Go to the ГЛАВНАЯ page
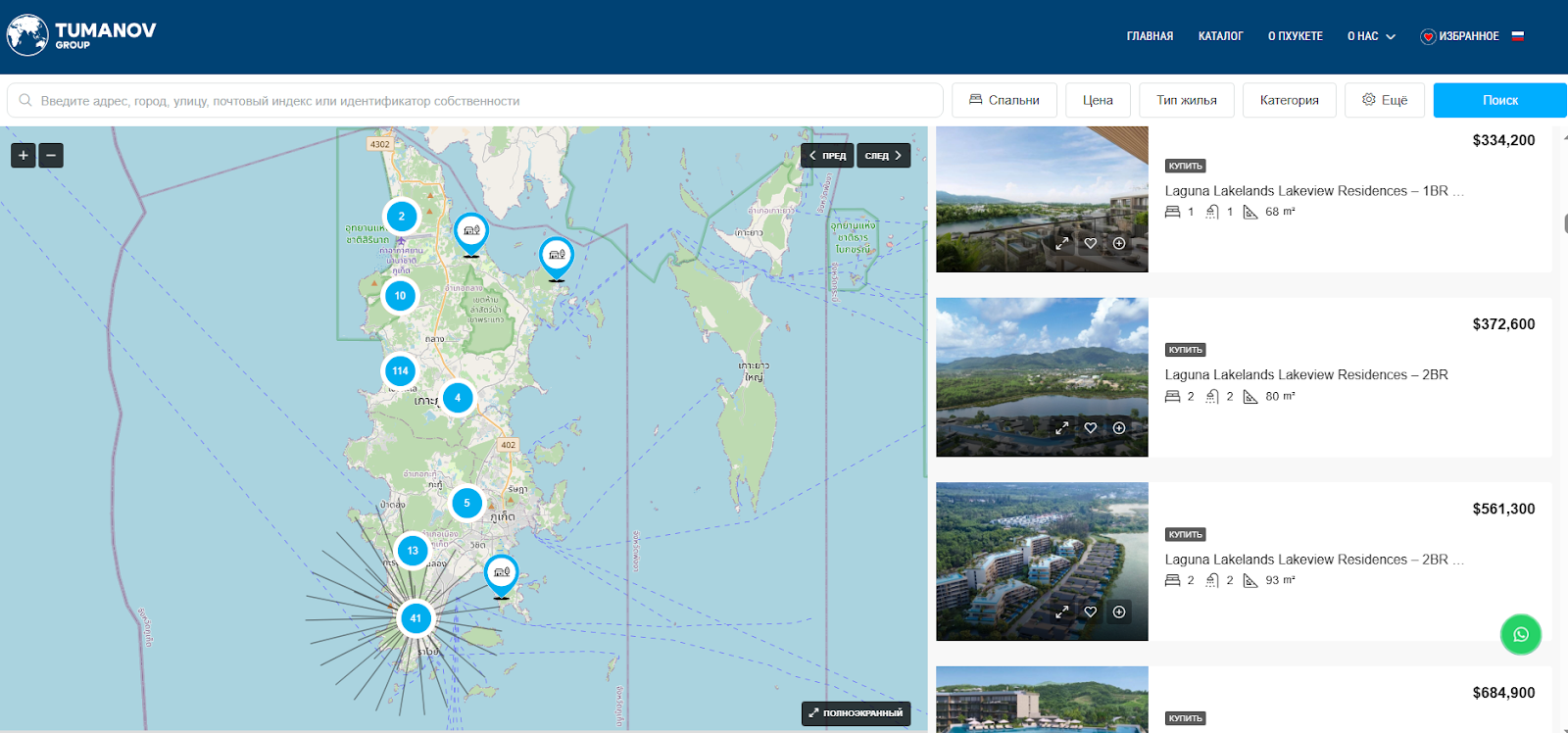Viewport: 1568px width, 733px height. (1150, 36)
